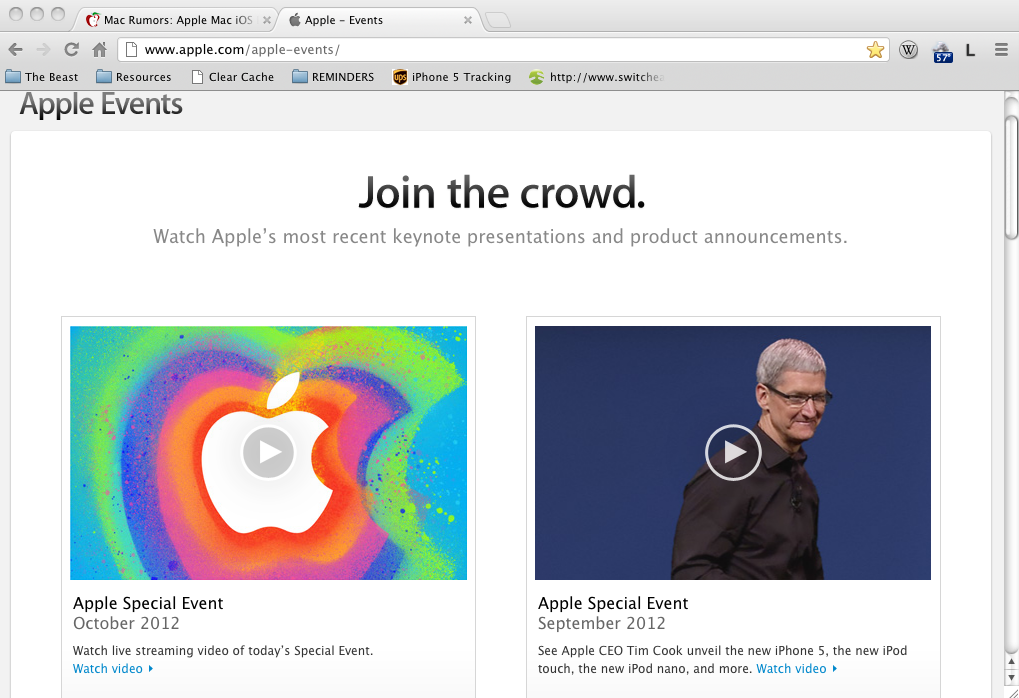
Task: Click the September 2012 Apple Special Event title
Action: tap(613, 603)
